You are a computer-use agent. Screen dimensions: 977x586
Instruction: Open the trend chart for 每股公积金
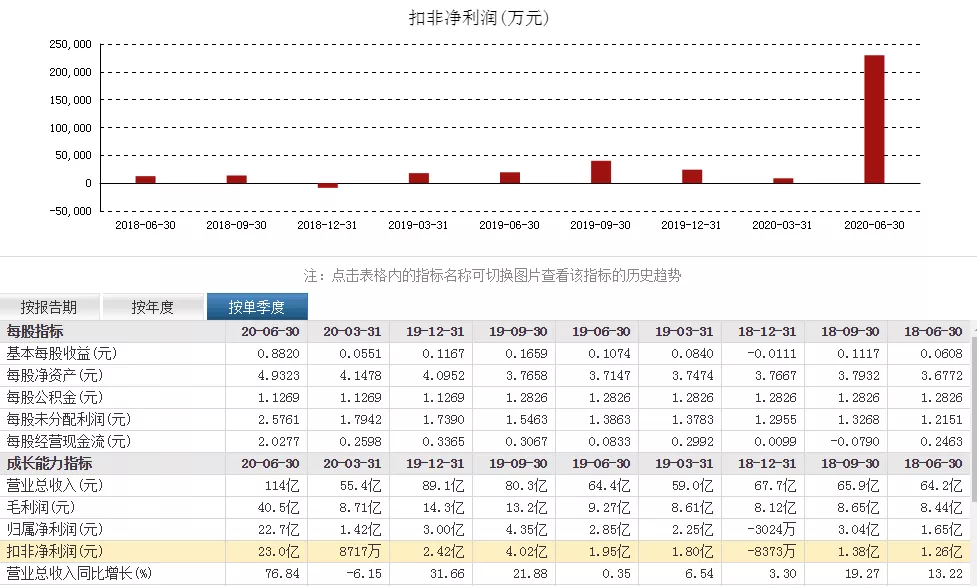pyautogui.click(x=50, y=398)
